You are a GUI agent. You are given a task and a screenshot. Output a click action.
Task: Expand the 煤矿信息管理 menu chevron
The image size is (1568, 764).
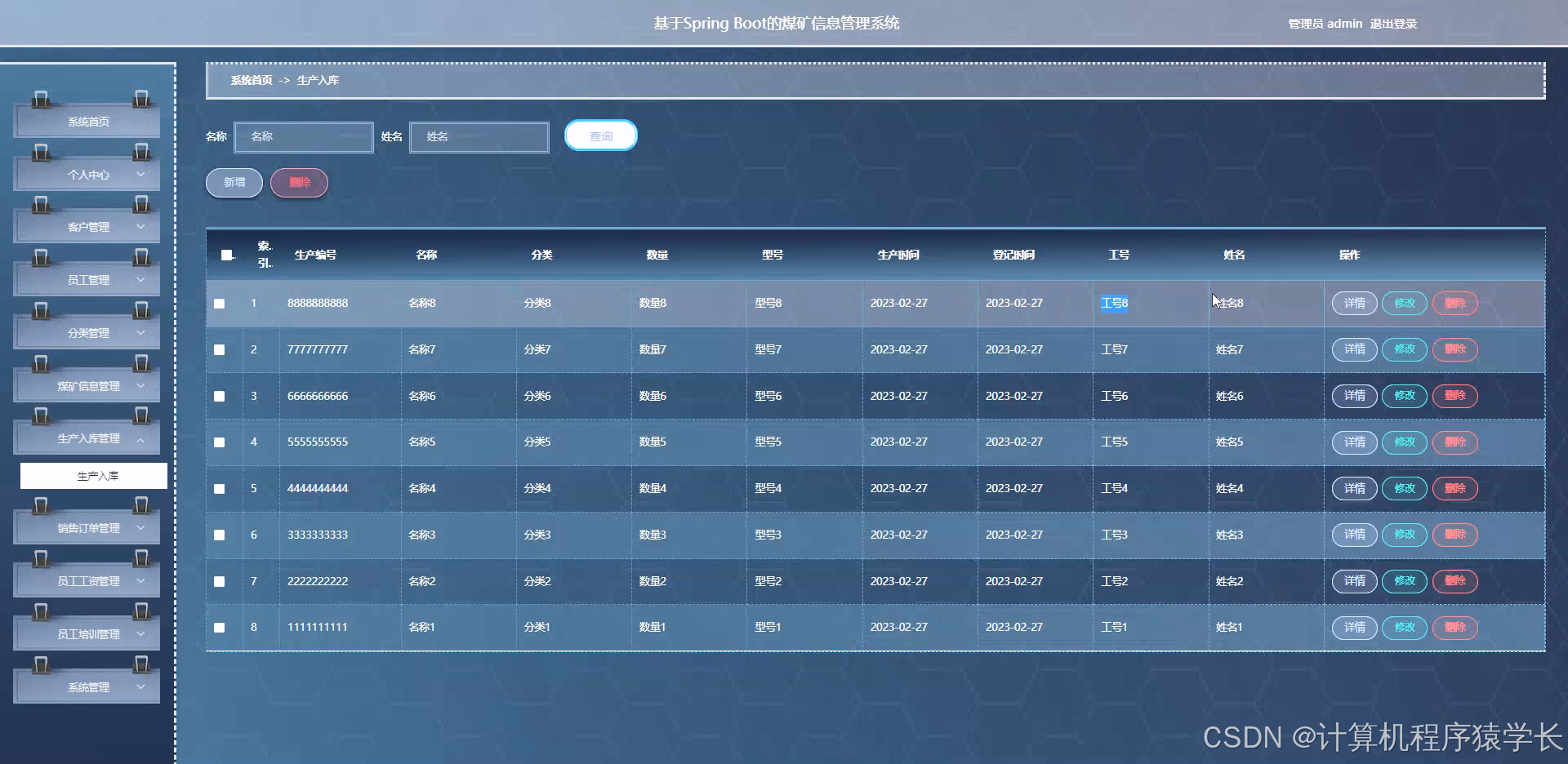click(140, 386)
